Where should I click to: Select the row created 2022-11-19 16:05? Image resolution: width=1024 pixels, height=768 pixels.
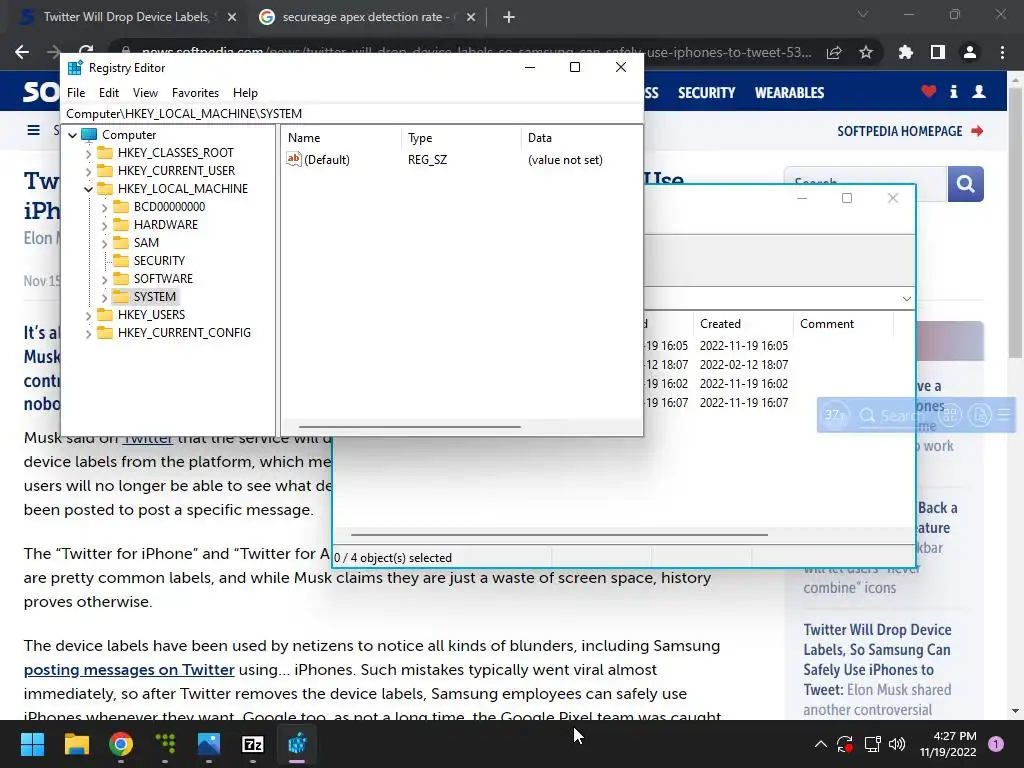pos(744,345)
